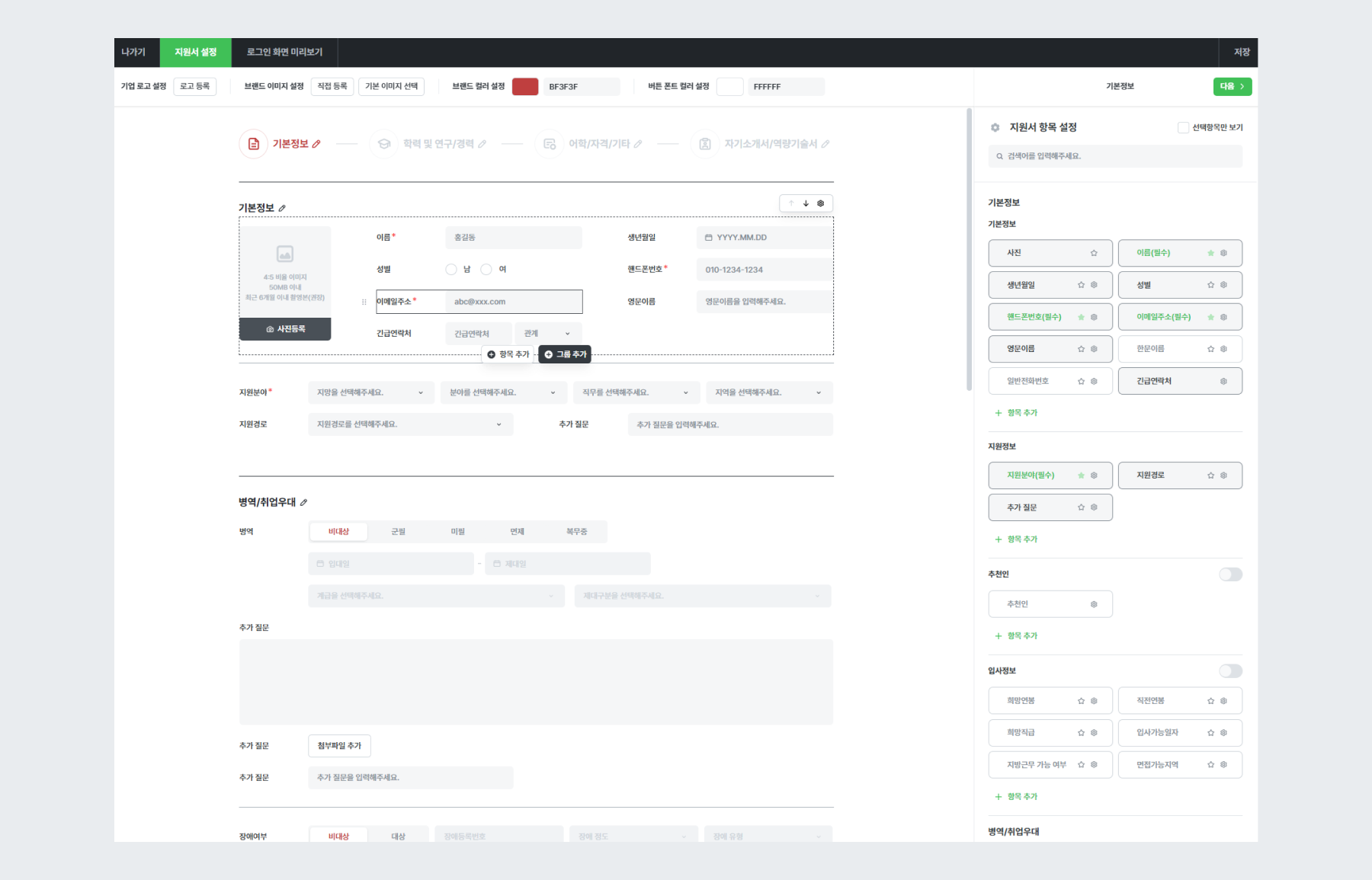Select the 남 gender radio button
This screenshot has height=880, width=1372.
pyautogui.click(x=451, y=269)
